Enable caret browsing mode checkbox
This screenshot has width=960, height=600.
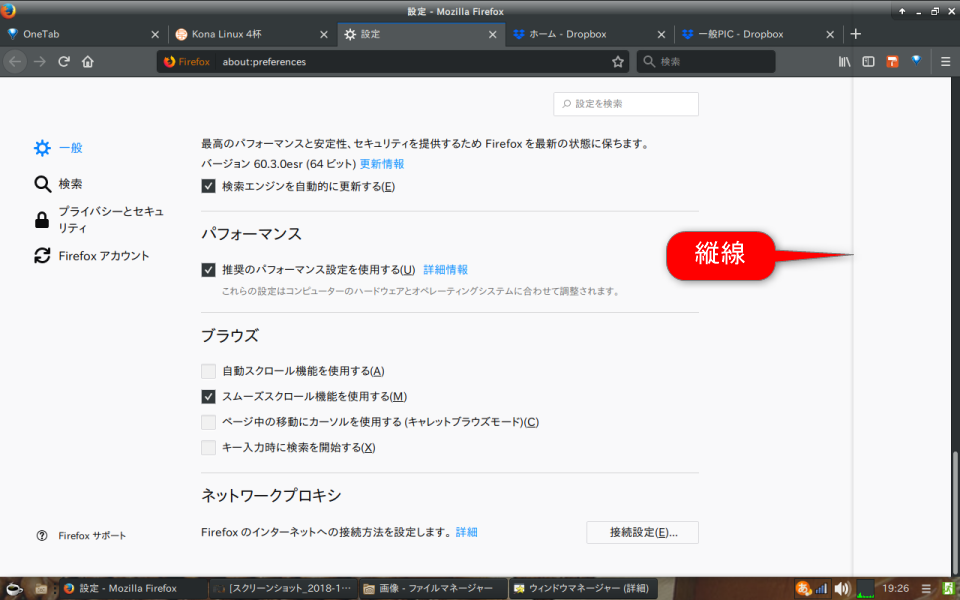pos(208,422)
